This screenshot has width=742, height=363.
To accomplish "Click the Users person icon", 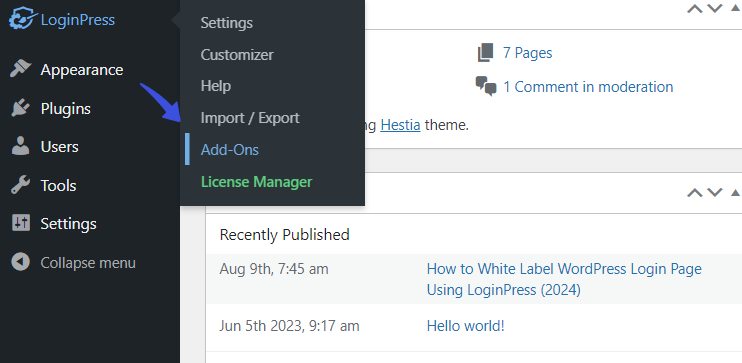I will (x=20, y=147).
